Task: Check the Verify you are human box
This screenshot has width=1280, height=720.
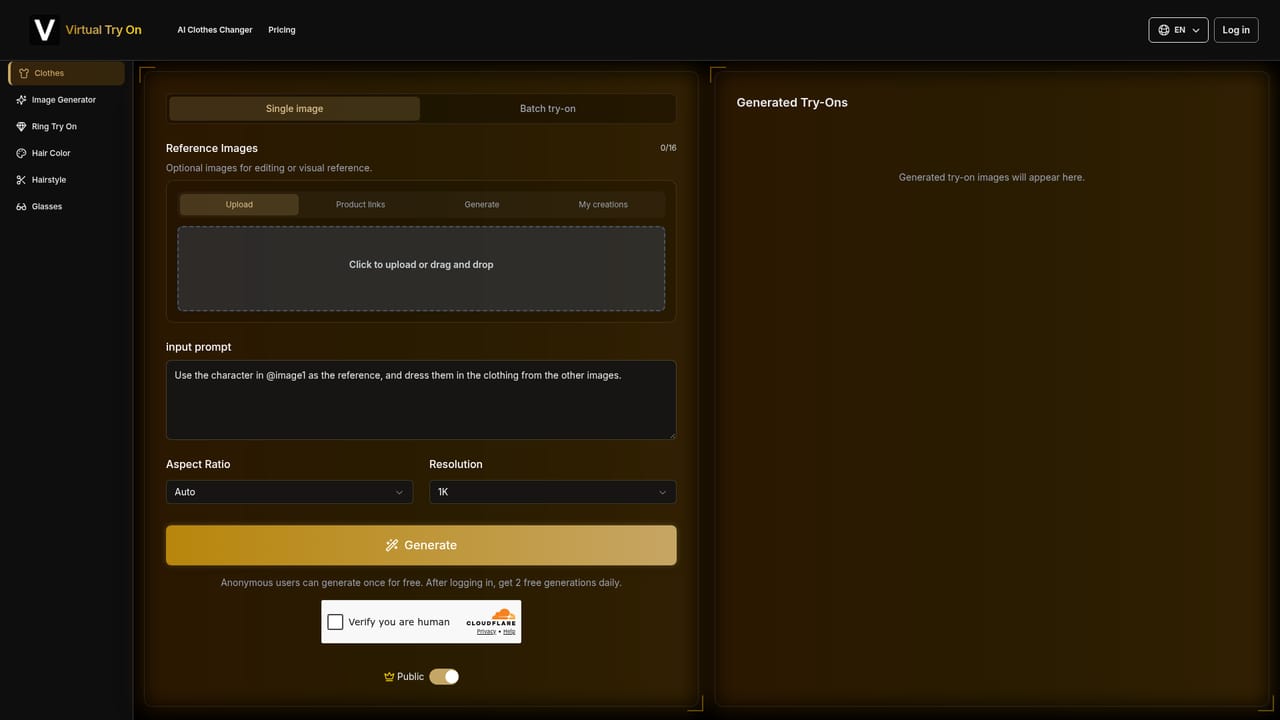Action: click(x=335, y=622)
